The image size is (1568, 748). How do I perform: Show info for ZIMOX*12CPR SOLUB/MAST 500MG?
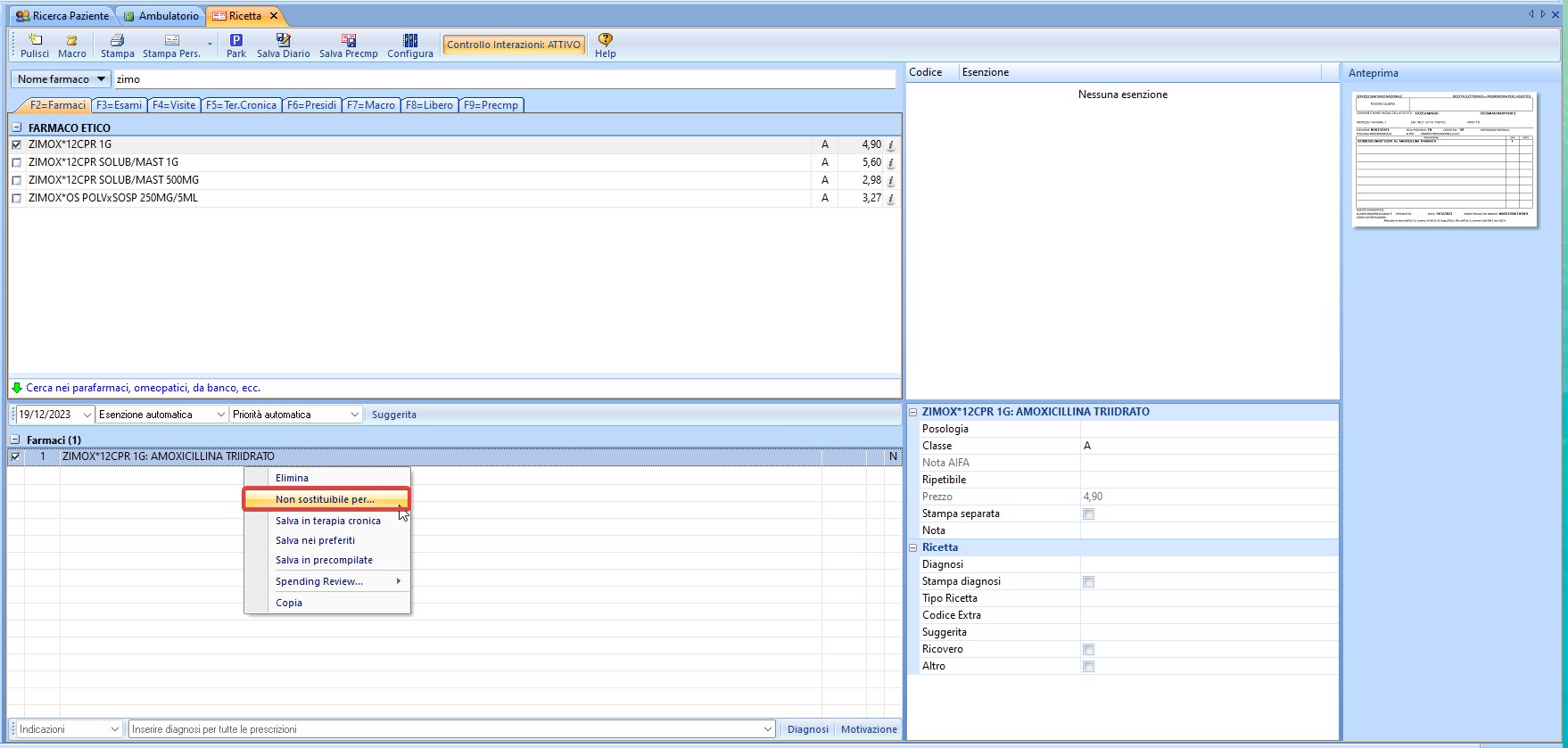tap(891, 180)
